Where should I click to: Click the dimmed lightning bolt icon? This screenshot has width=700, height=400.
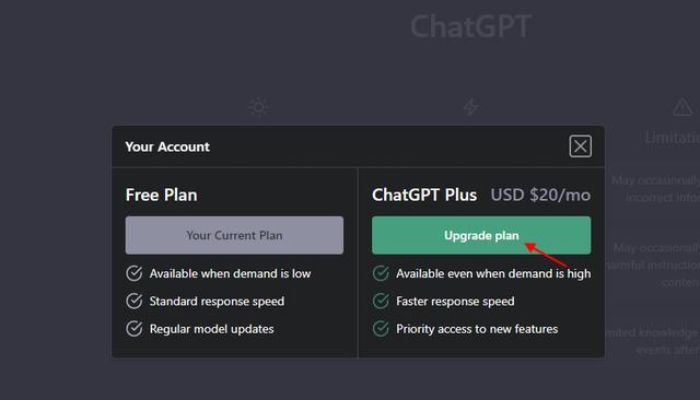tap(471, 107)
